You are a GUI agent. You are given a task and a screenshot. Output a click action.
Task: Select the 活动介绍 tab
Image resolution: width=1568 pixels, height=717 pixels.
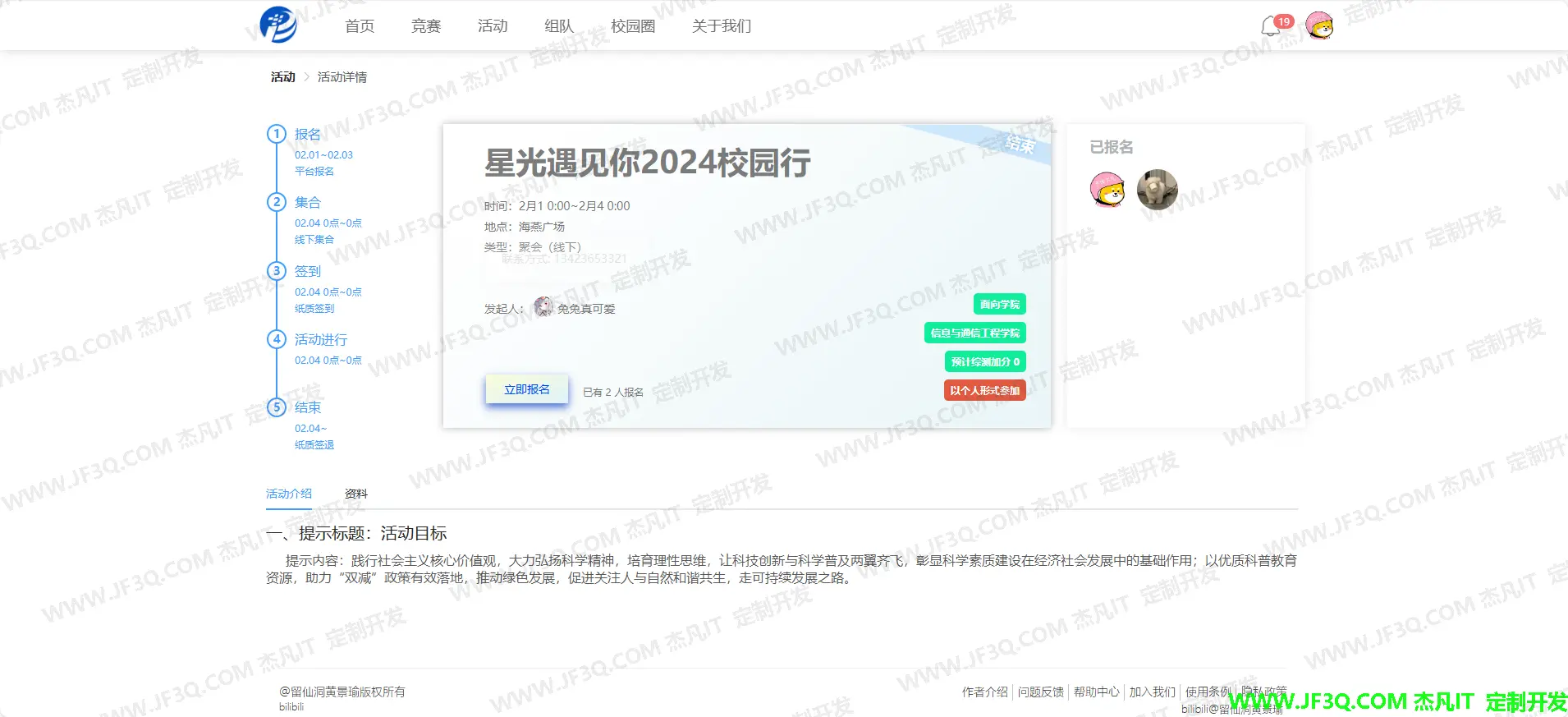[289, 494]
